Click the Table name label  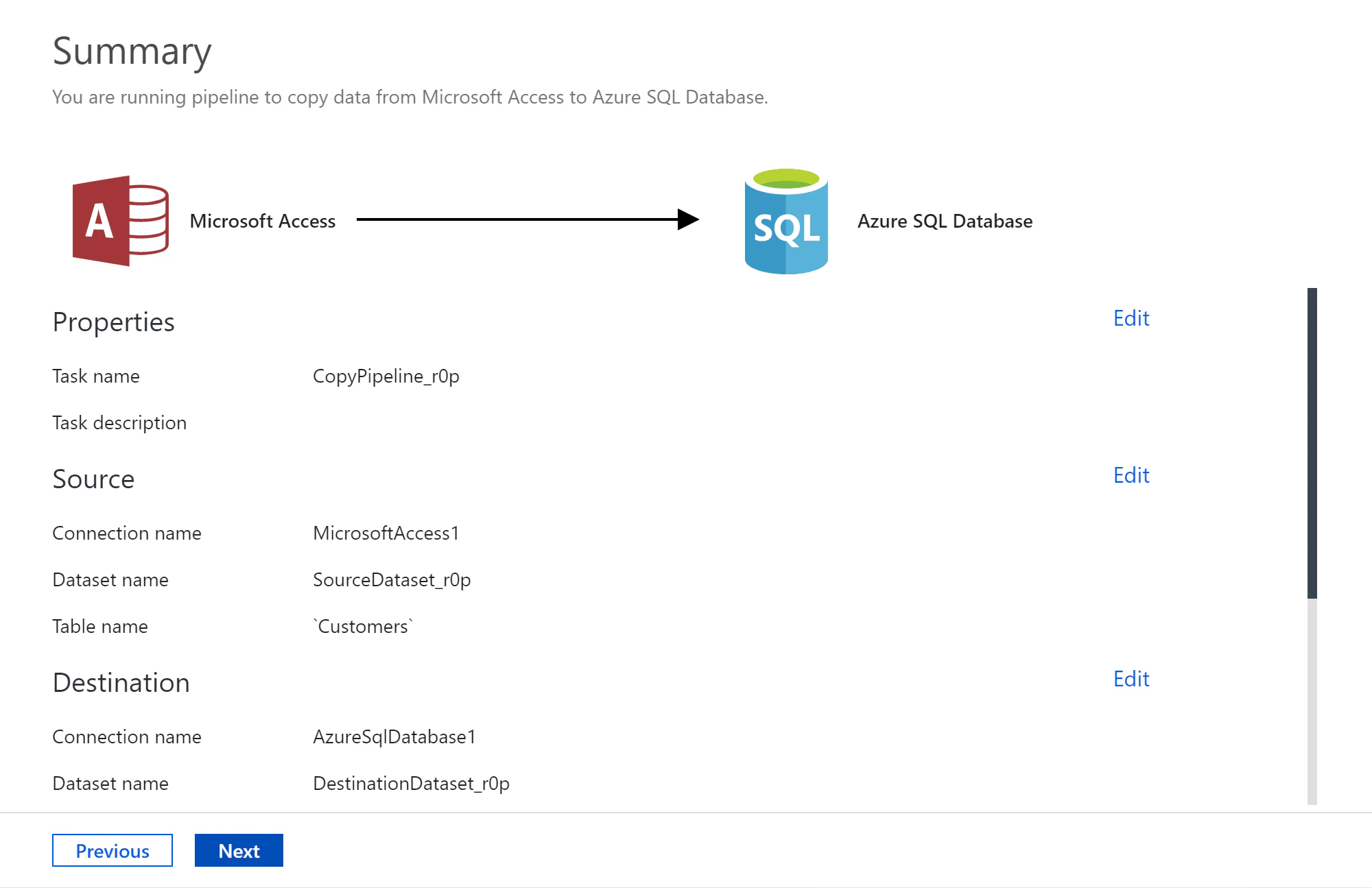click(x=100, y=627)
